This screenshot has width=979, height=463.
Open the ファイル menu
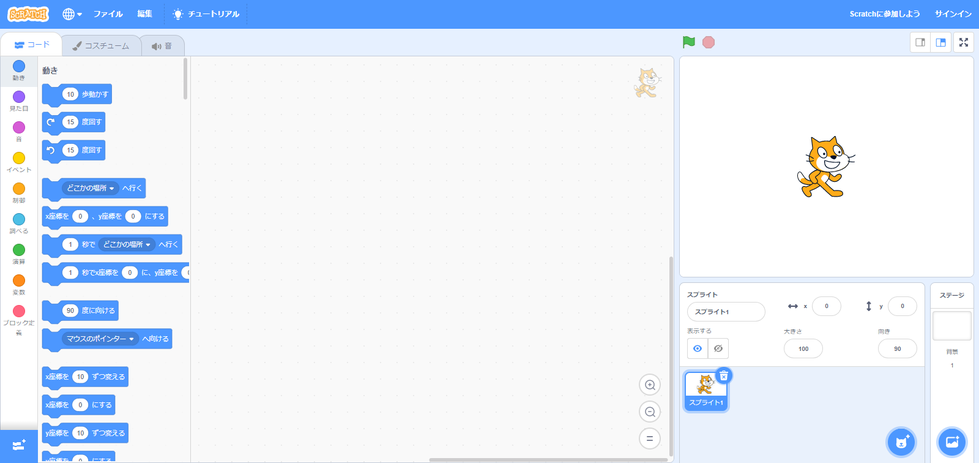click(x=108, y=14)
